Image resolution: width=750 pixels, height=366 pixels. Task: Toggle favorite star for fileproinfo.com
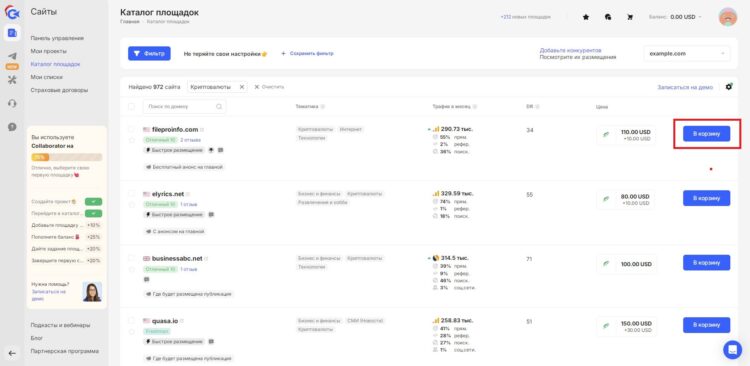tap(131, 140)
